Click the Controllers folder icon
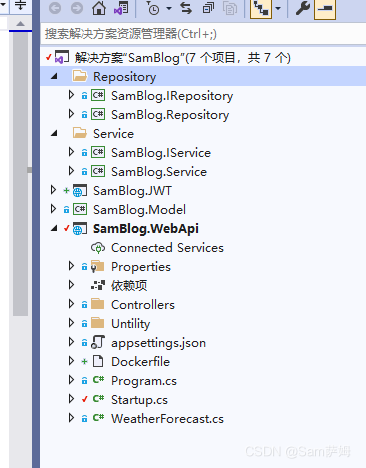This screenshot has width=366, height=468. point(98,304)
